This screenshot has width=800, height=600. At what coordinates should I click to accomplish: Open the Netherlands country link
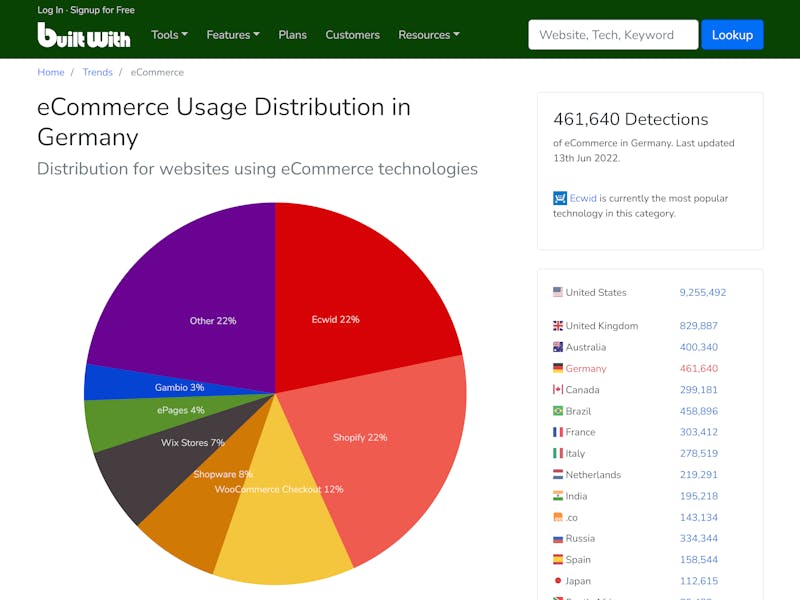pyautogui.click(x=593, y=474)
